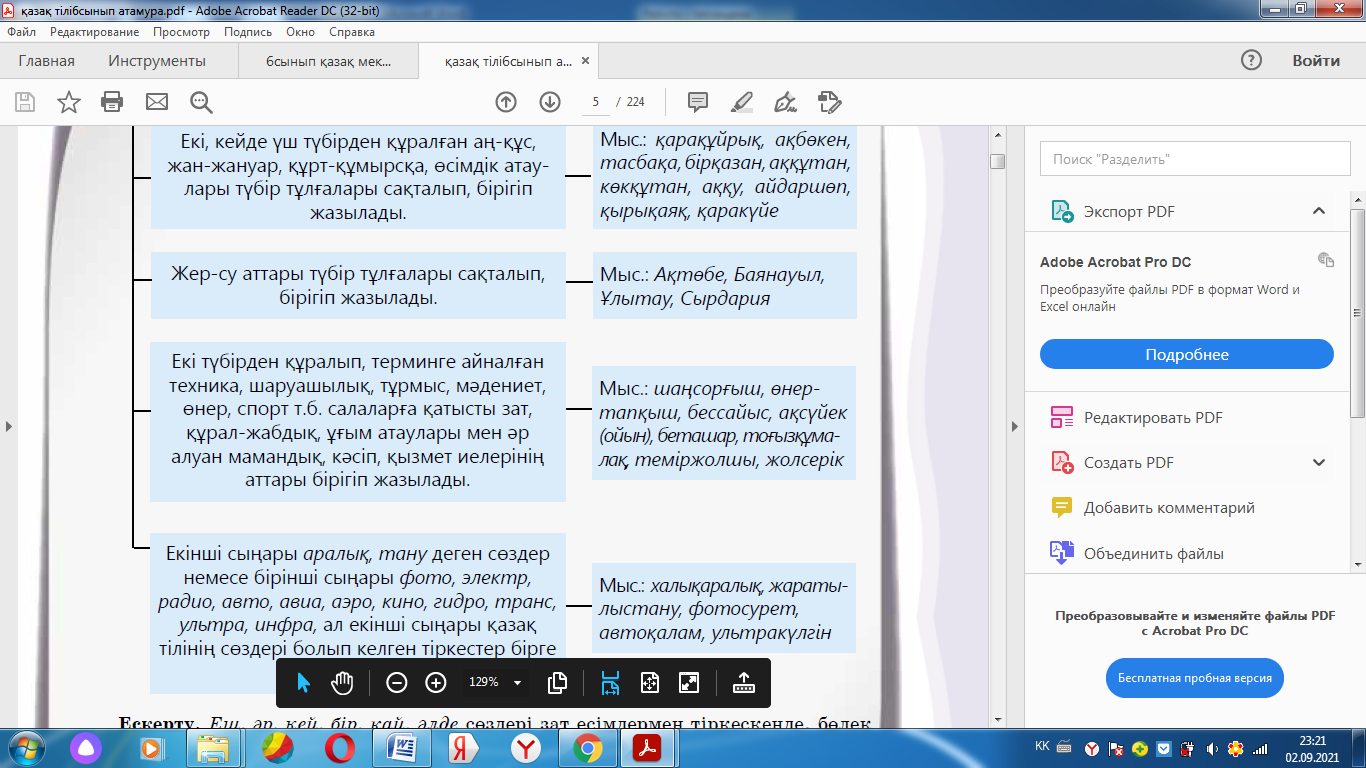Toggle full screen mode in floating toolbar
The width and height of the screenshot is (1366, 768).
[x=688, y=683]
